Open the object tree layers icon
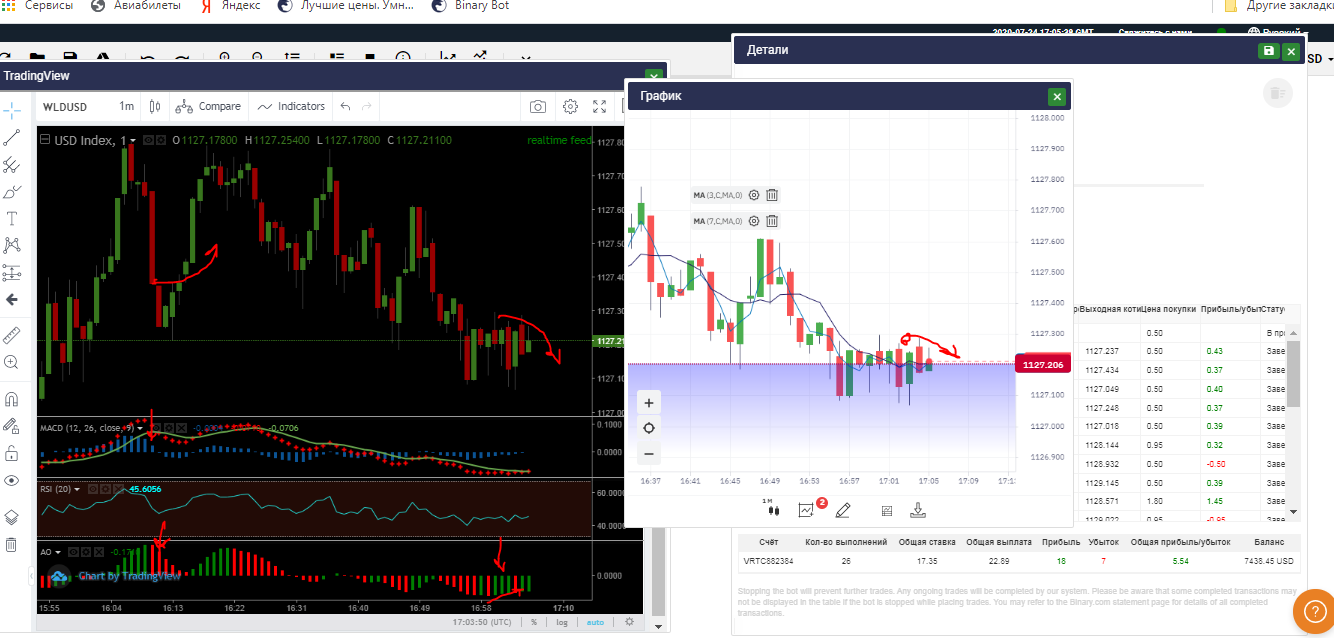The height and width of the screenshot is (638, 1334). (12, 517)
